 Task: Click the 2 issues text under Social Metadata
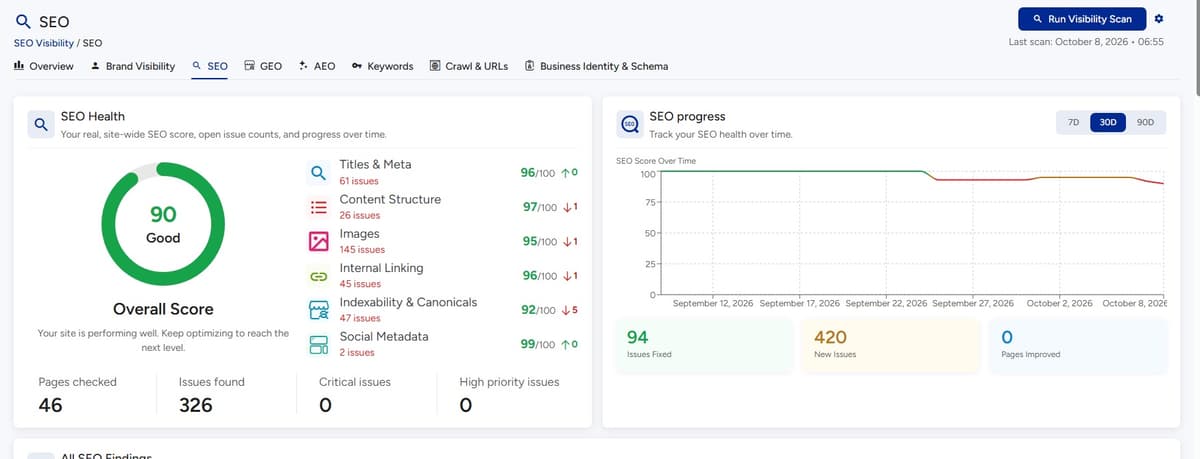tap(357, 353)
